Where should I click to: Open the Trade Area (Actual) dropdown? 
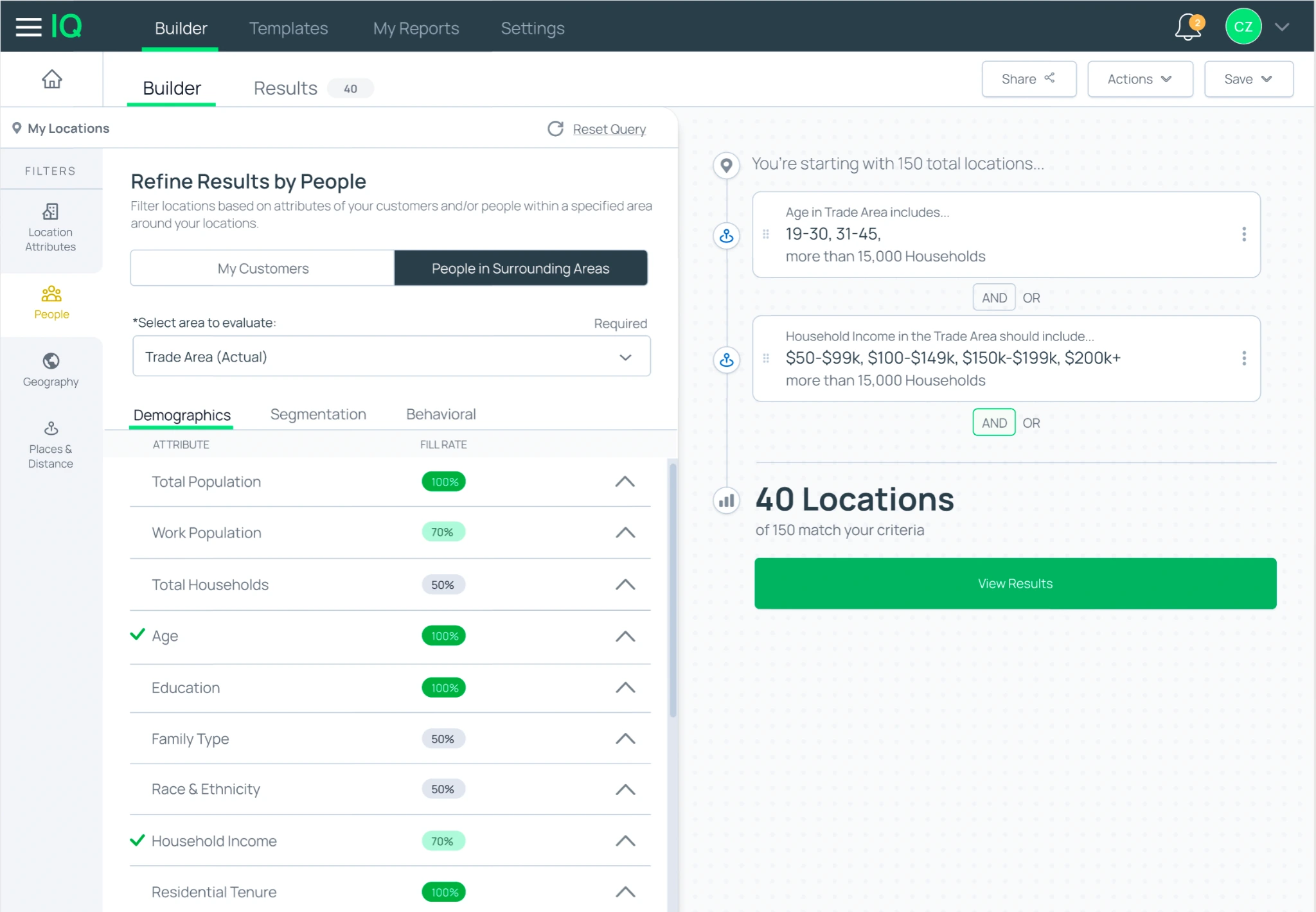point(391,356)
